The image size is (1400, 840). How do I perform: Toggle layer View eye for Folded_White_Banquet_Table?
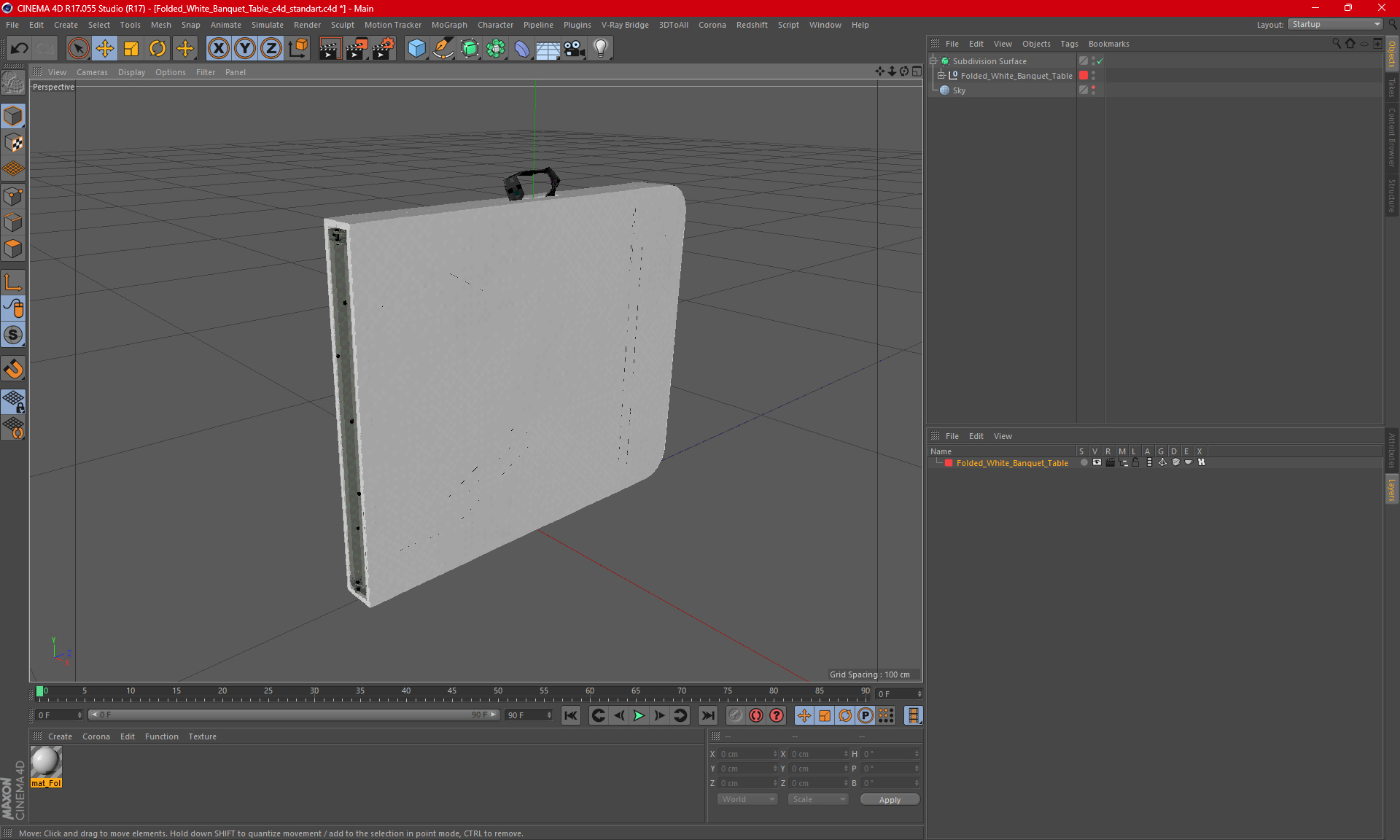pyautogui.click(x=1097, y=463)
